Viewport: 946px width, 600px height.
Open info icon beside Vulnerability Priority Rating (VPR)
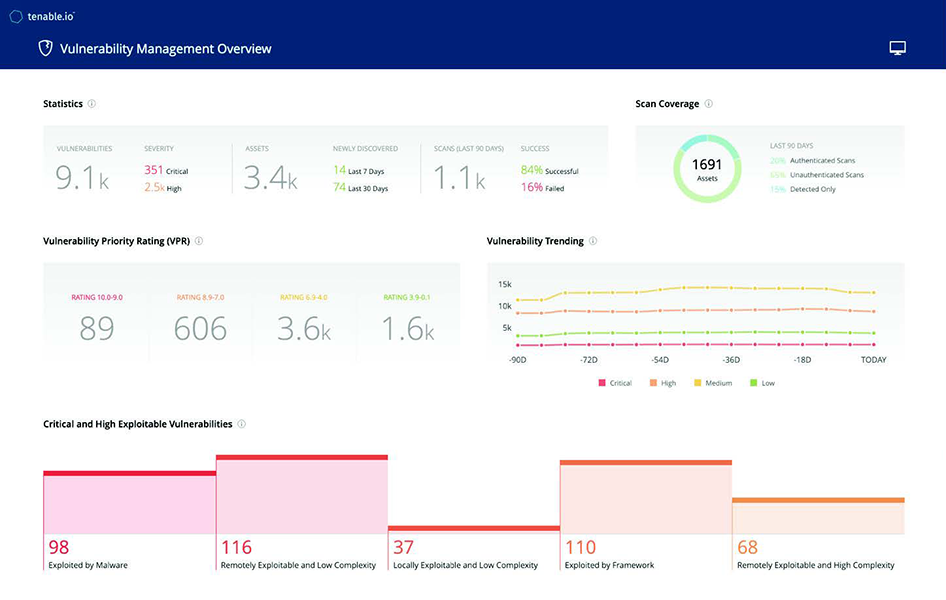coord(199,241)
